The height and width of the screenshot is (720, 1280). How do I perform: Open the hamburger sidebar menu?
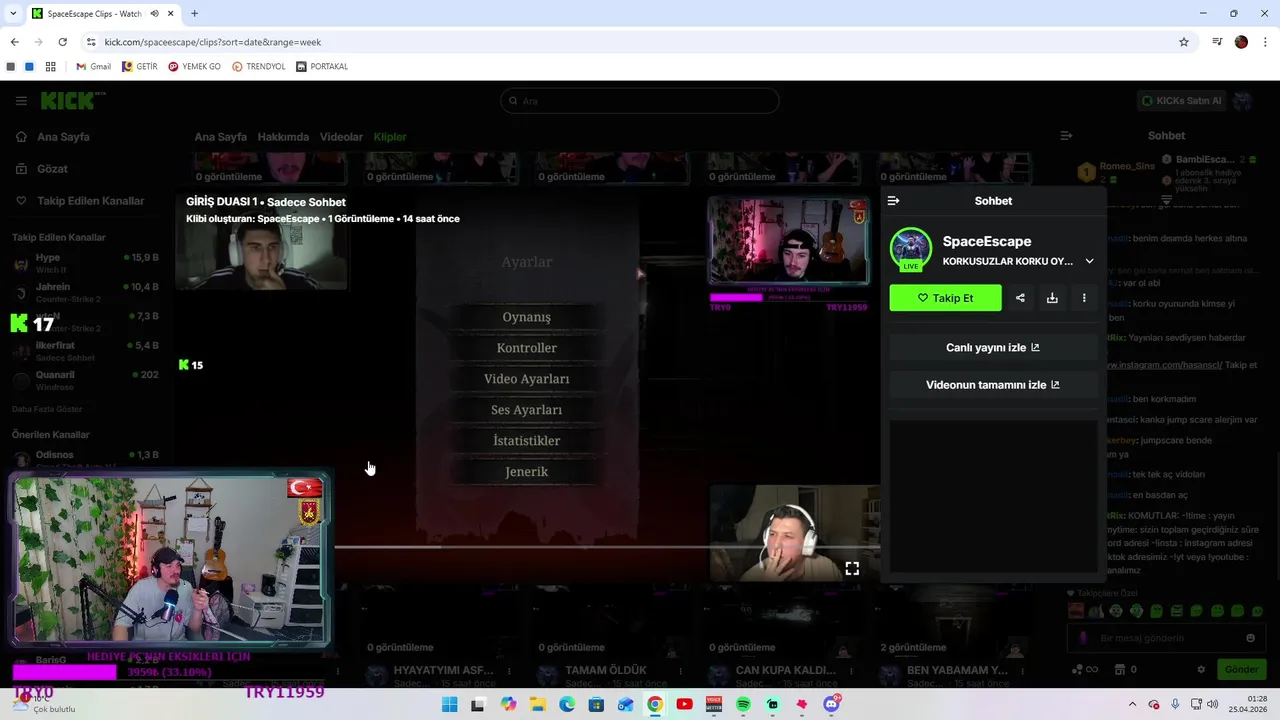click(x=21, y=101)
